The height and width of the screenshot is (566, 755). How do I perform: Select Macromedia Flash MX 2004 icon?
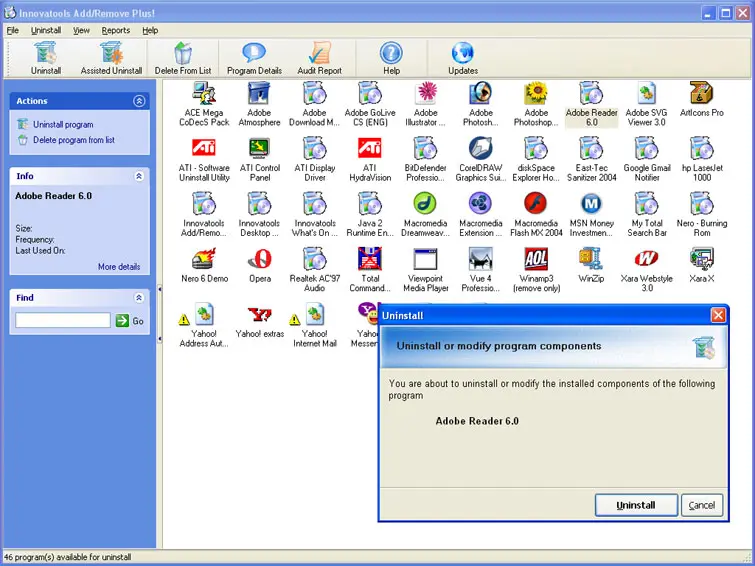[x=536, y=204]
